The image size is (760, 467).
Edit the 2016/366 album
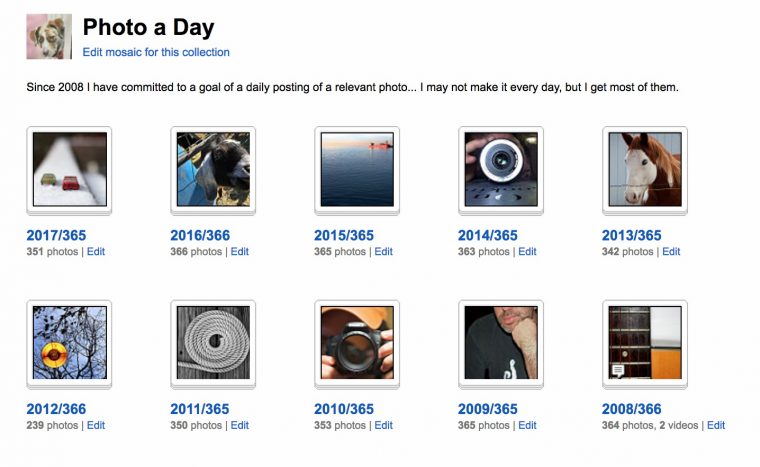pyautogui.click(x=239, y=252)
